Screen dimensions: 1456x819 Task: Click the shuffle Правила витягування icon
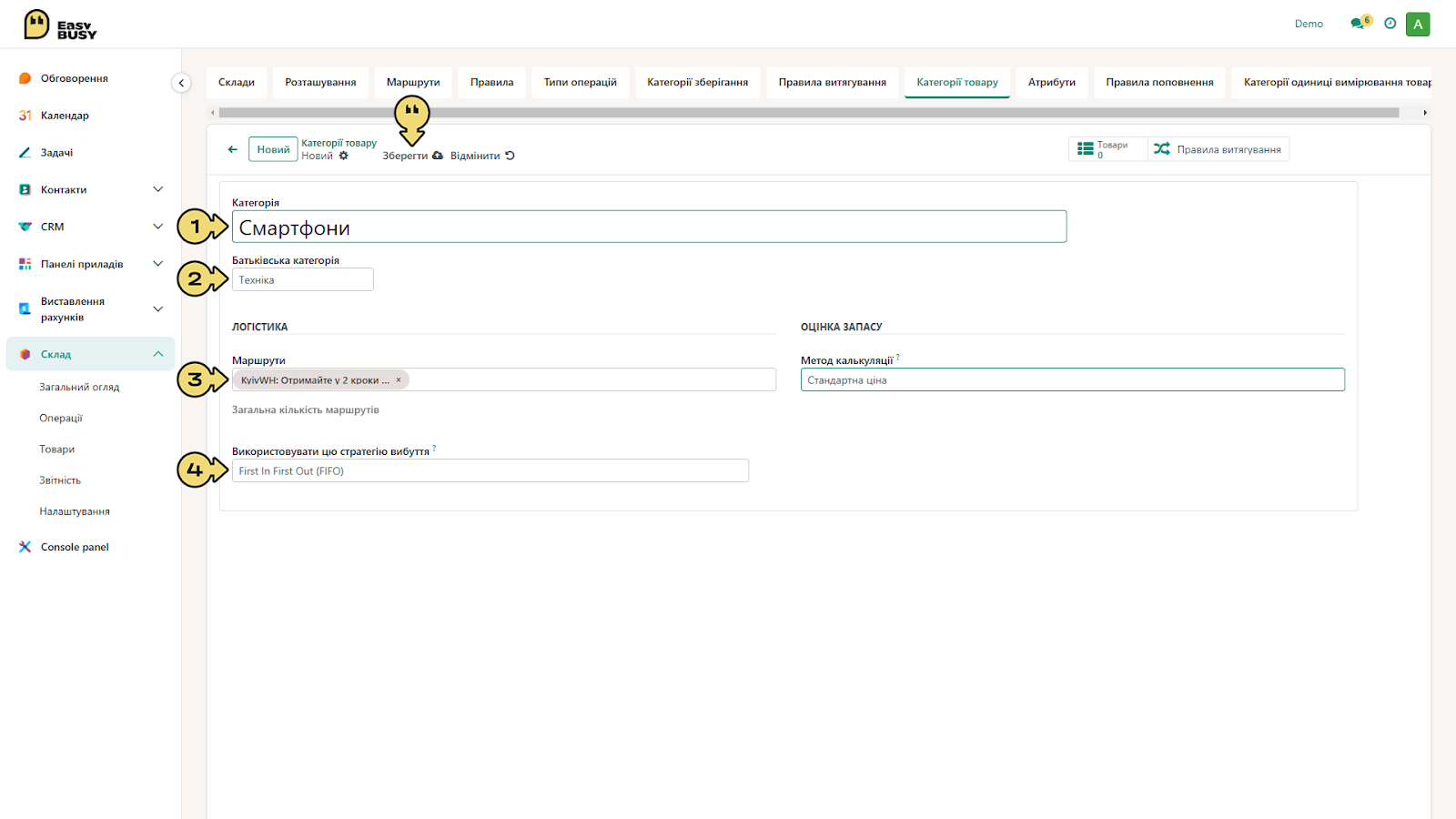[x=1162, y=148]
